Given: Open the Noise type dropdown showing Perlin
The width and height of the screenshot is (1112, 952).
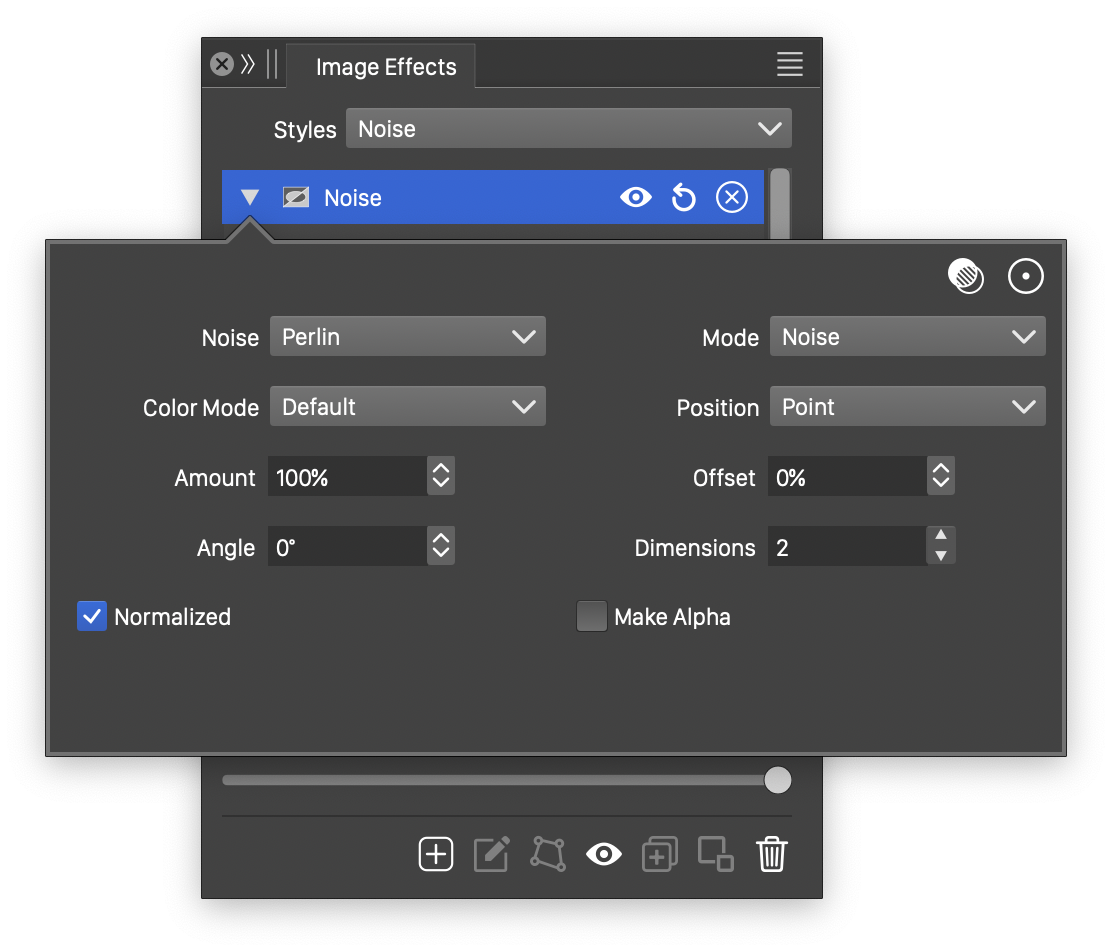Looking at the screenshot, I should [x=407, y=337].
